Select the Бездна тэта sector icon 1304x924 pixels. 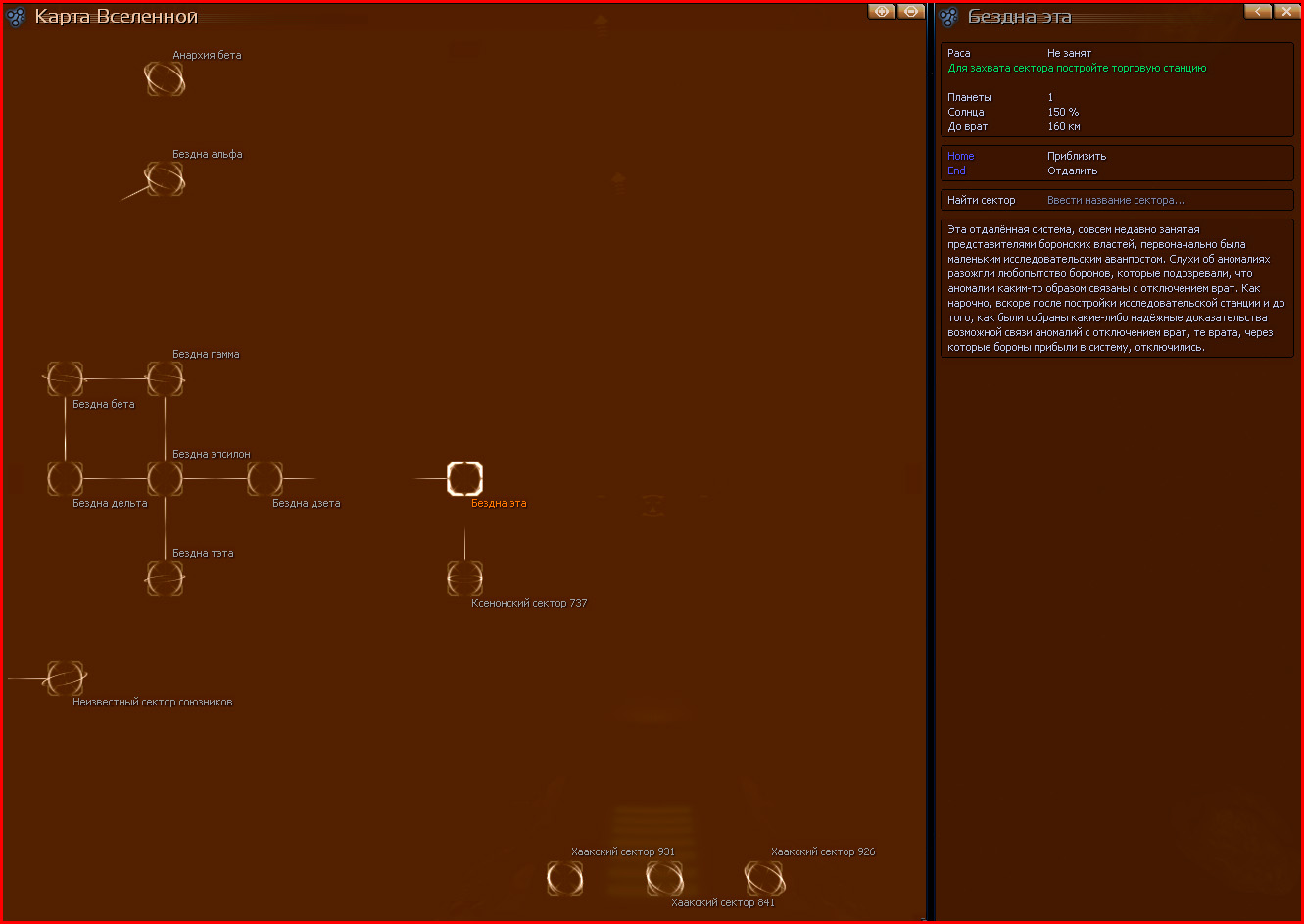coord(165,578)
